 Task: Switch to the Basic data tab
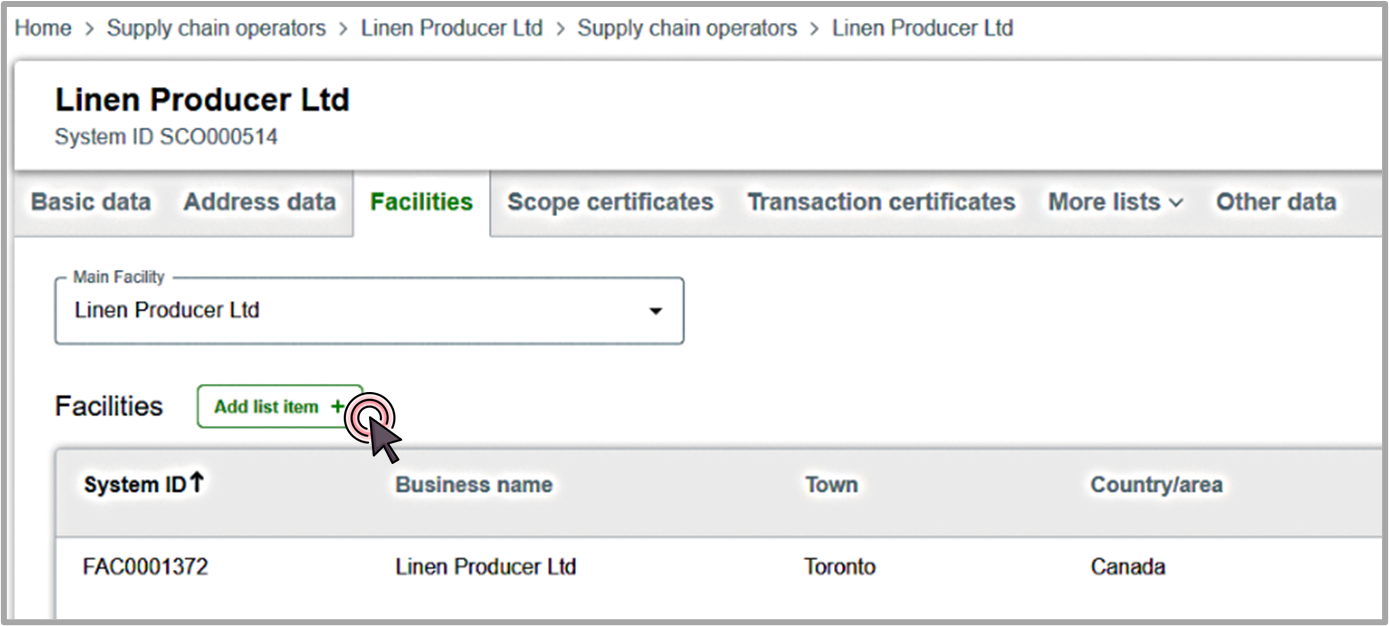tap(91, 202)
